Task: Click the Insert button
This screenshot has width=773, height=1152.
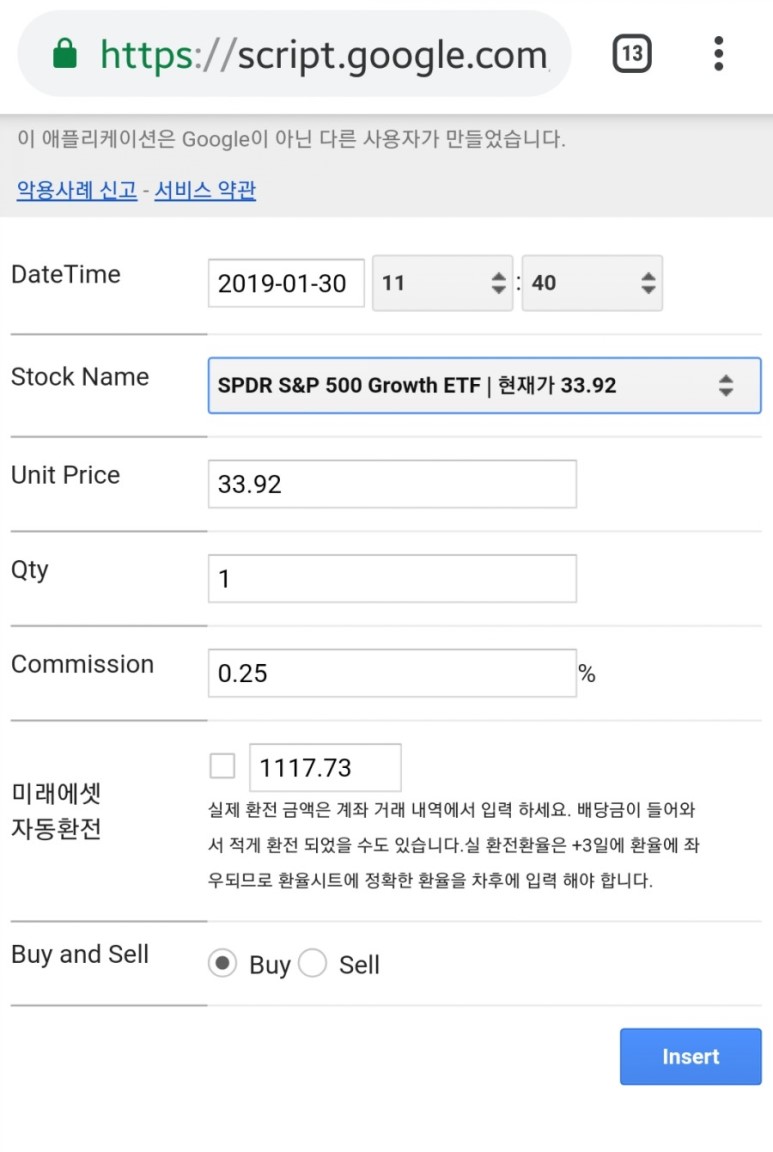Action: [x=691, y=1056]
